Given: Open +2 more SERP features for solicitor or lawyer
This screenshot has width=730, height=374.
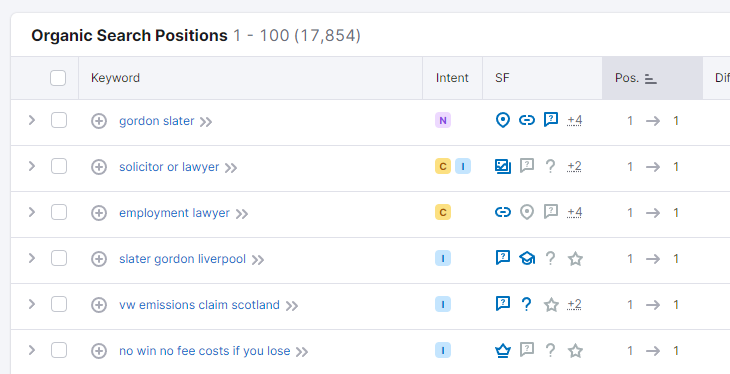Looking at the screenshot, I should tap(575, 166).
